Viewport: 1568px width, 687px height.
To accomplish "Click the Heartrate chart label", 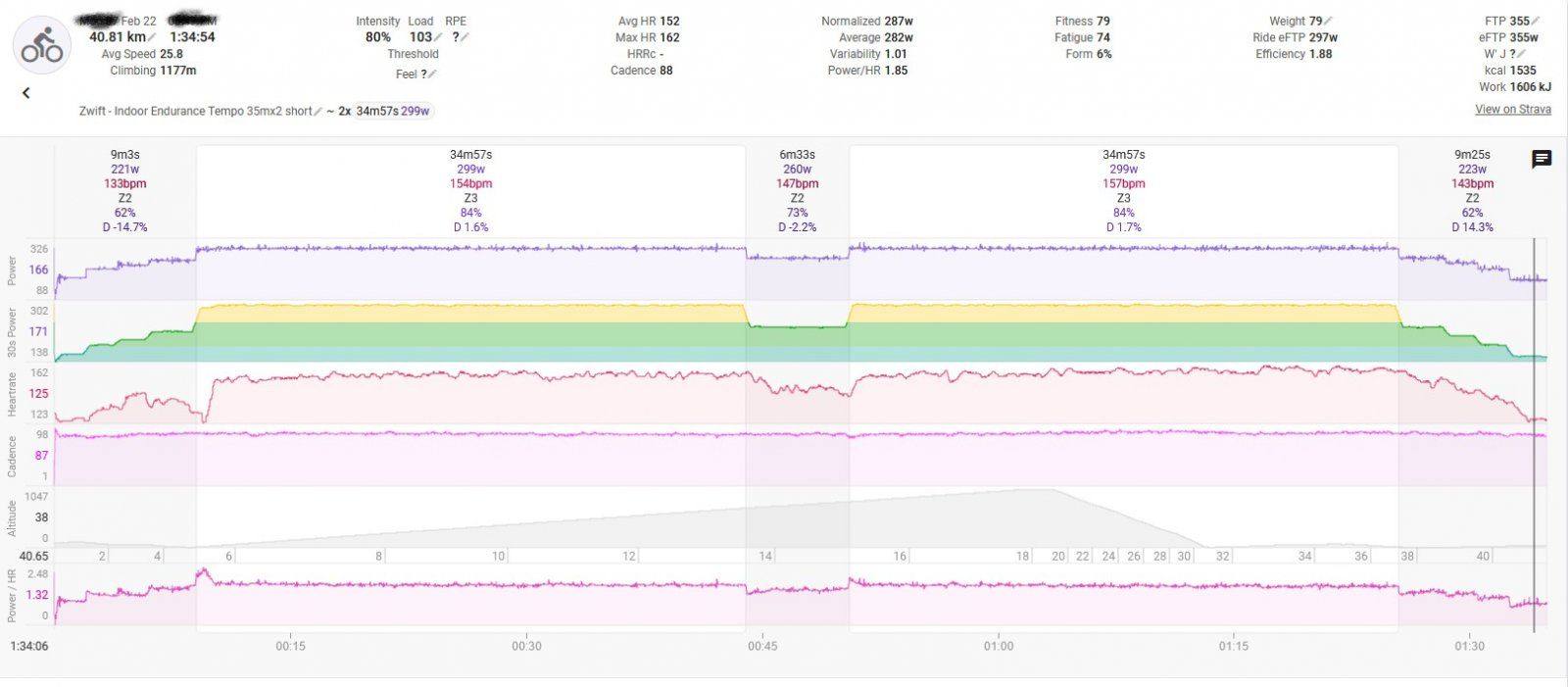I will [x=13, y=394].
